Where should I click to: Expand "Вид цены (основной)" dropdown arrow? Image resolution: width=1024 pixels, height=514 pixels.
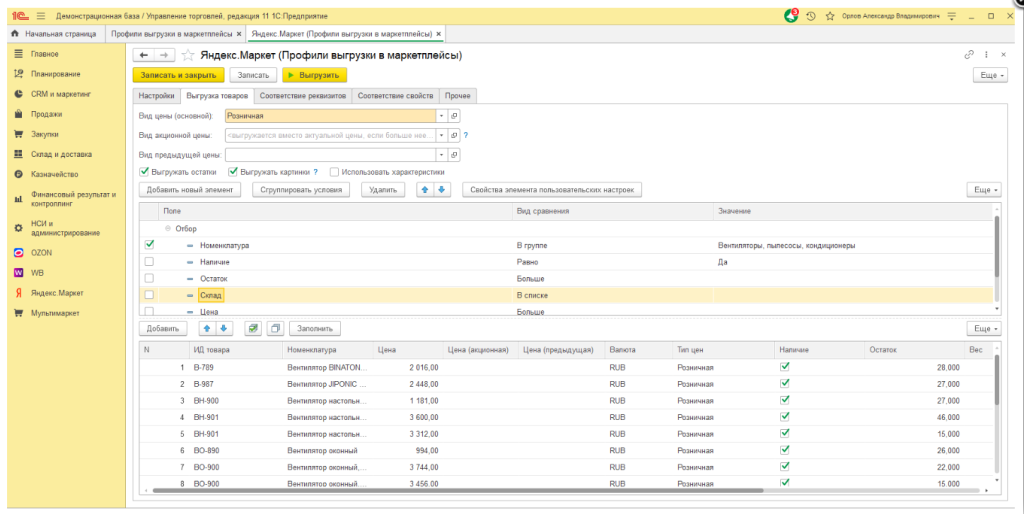(441, 116)
